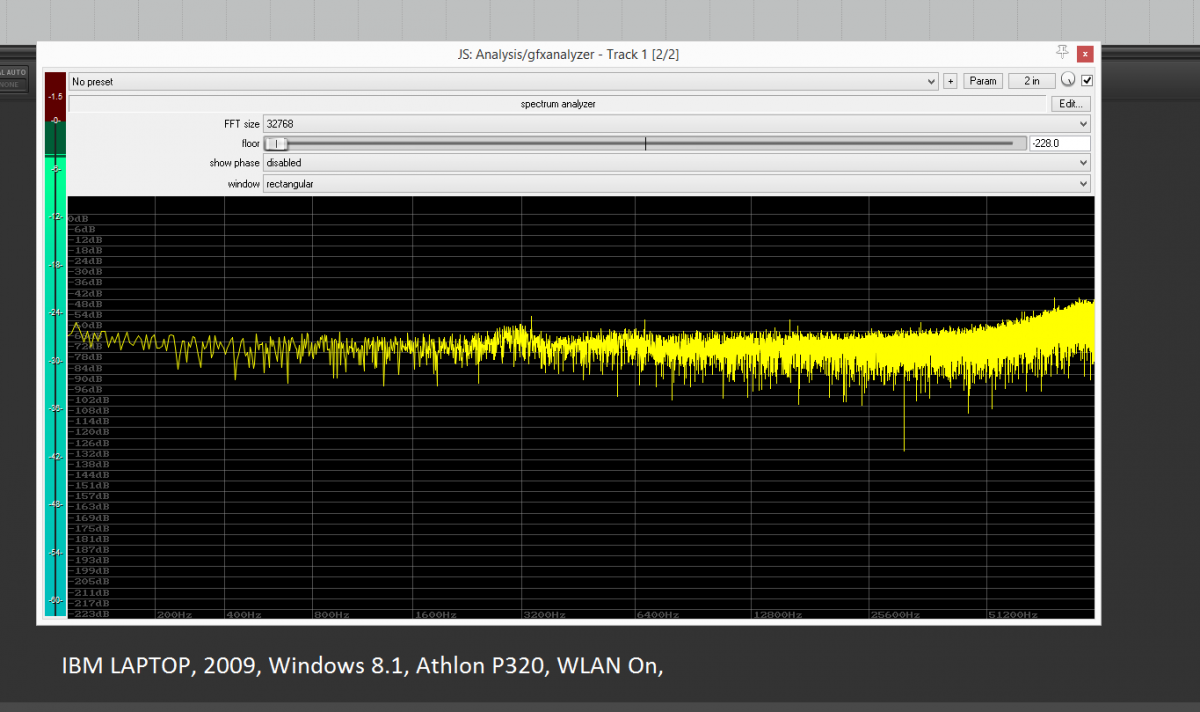Click the Edit... button

coord(1069,104)
